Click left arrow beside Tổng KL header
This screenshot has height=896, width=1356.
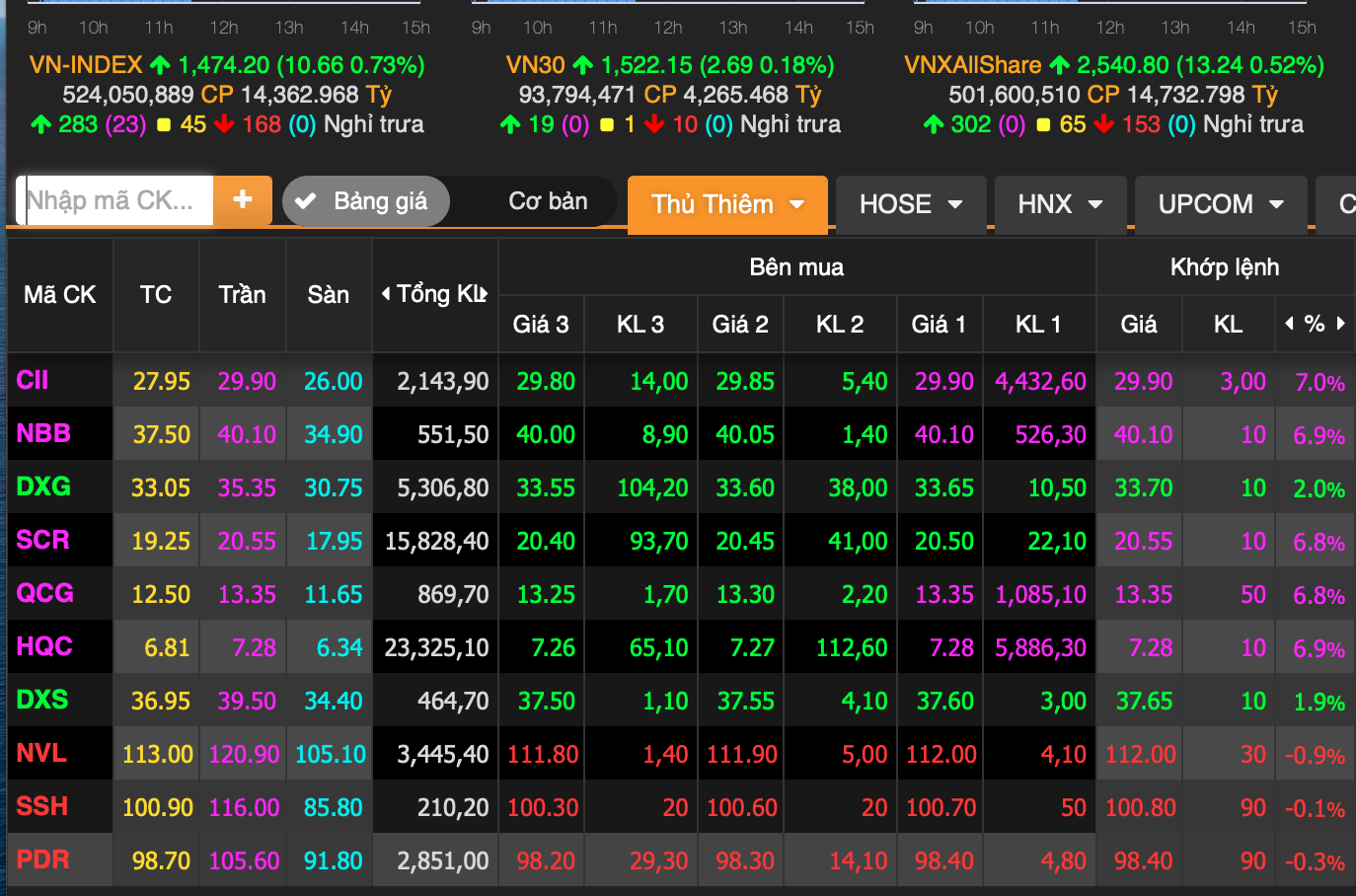(x=386, y=294)
